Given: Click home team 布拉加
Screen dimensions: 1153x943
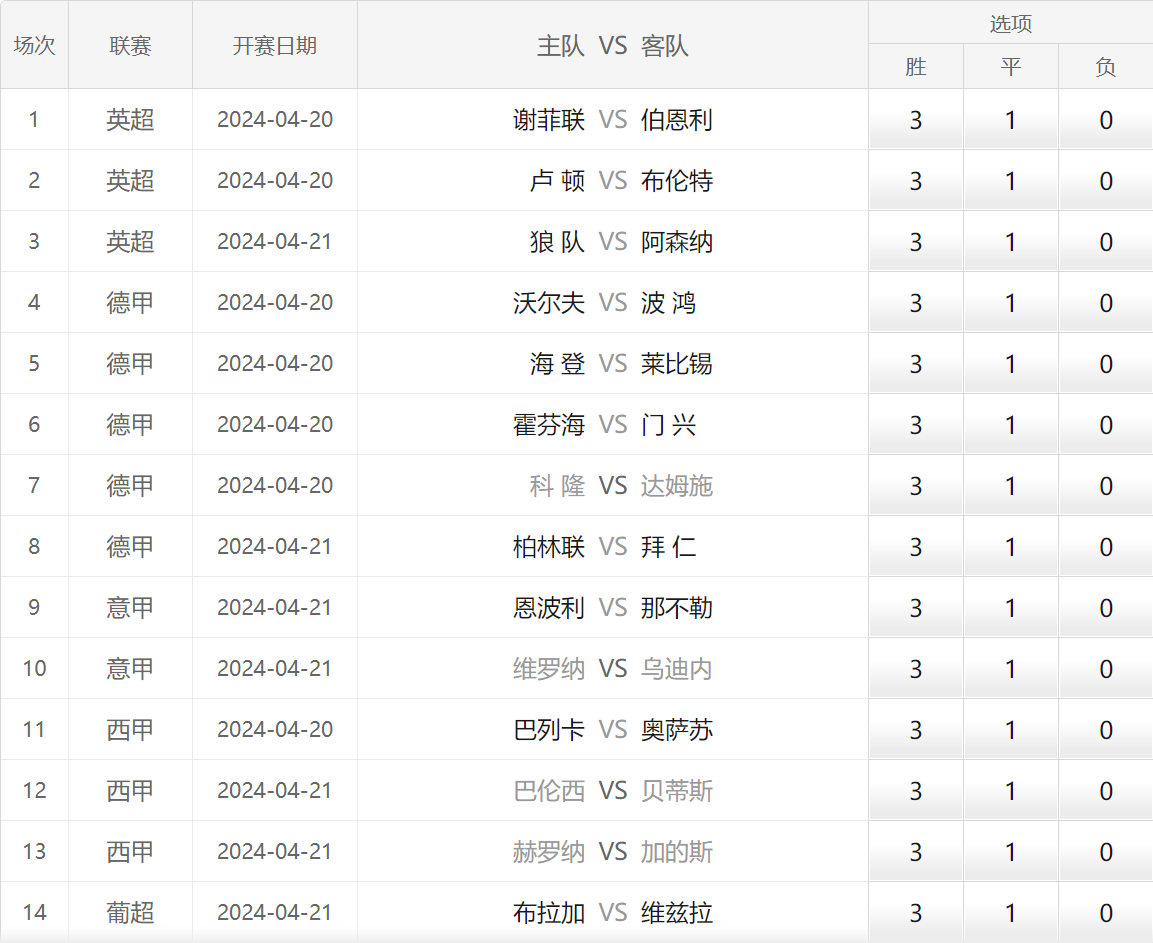Looking at the screenshot, I should [549, 913].
